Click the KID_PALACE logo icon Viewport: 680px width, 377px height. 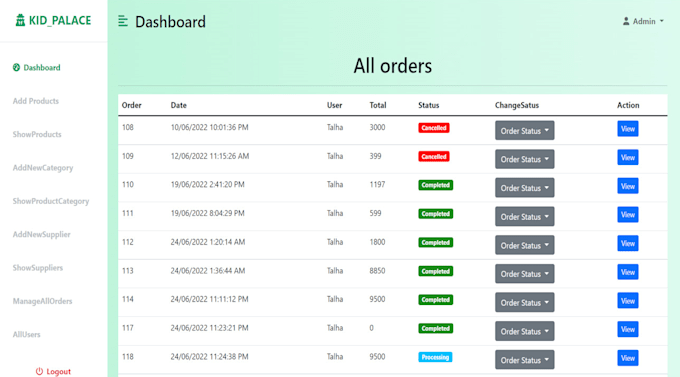(x=20, y=20)
